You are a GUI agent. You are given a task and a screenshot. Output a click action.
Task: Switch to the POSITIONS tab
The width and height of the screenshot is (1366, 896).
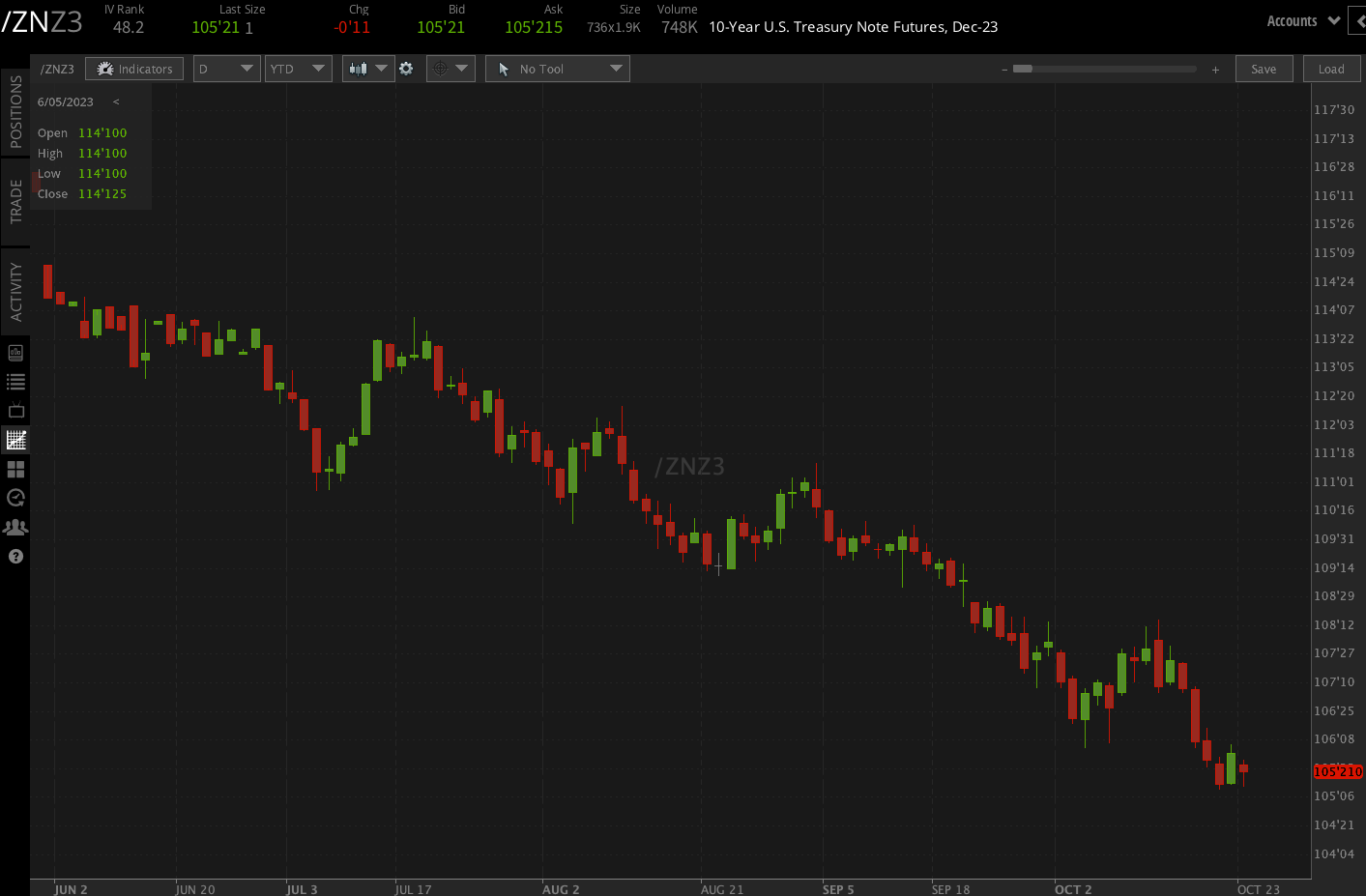pyautogui.click(x=15, y=112)
